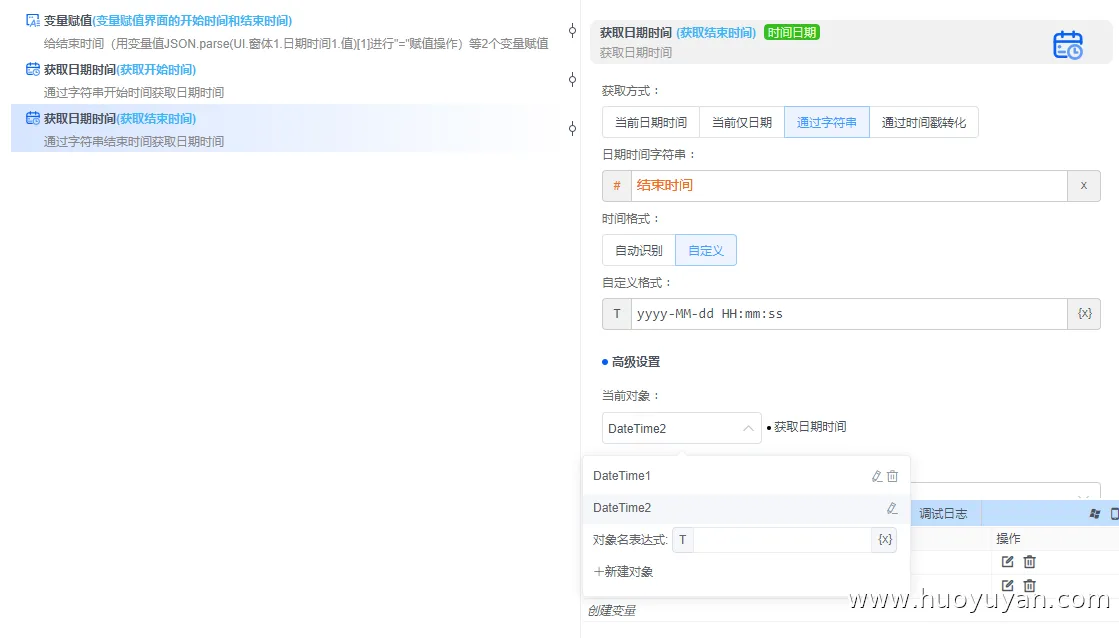Click the large calendar-clock icon in panel header
The width and height of the screenshot is (1119, 638).
[1068, 45]
